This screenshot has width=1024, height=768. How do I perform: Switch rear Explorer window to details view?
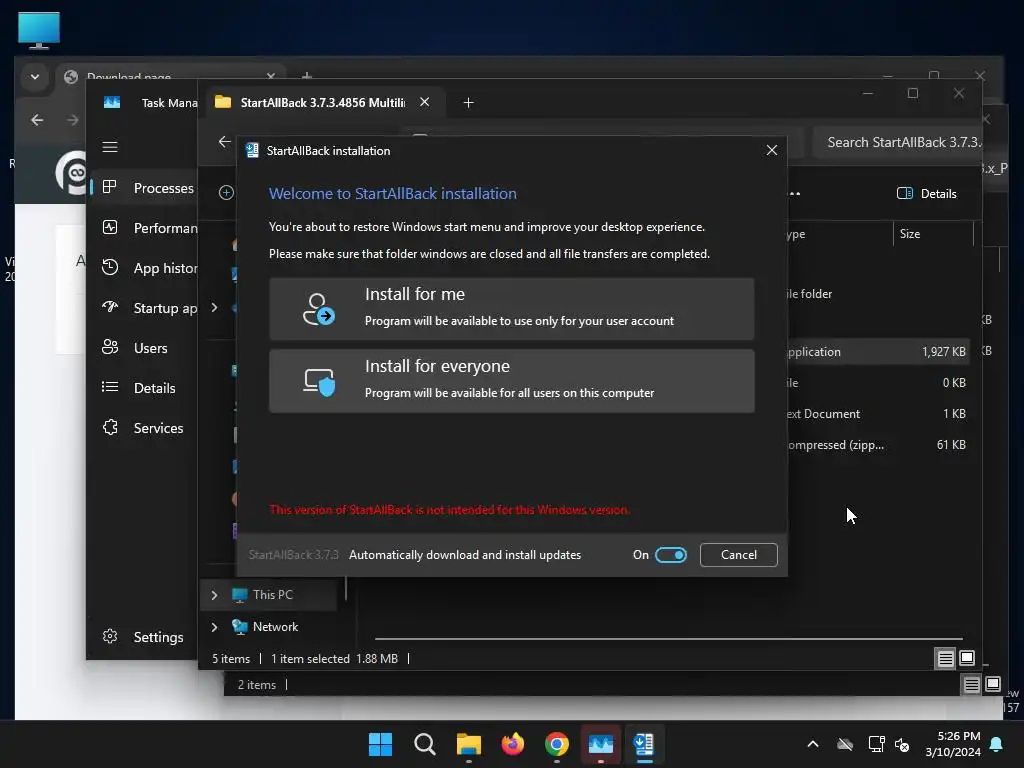coord(971,684)
